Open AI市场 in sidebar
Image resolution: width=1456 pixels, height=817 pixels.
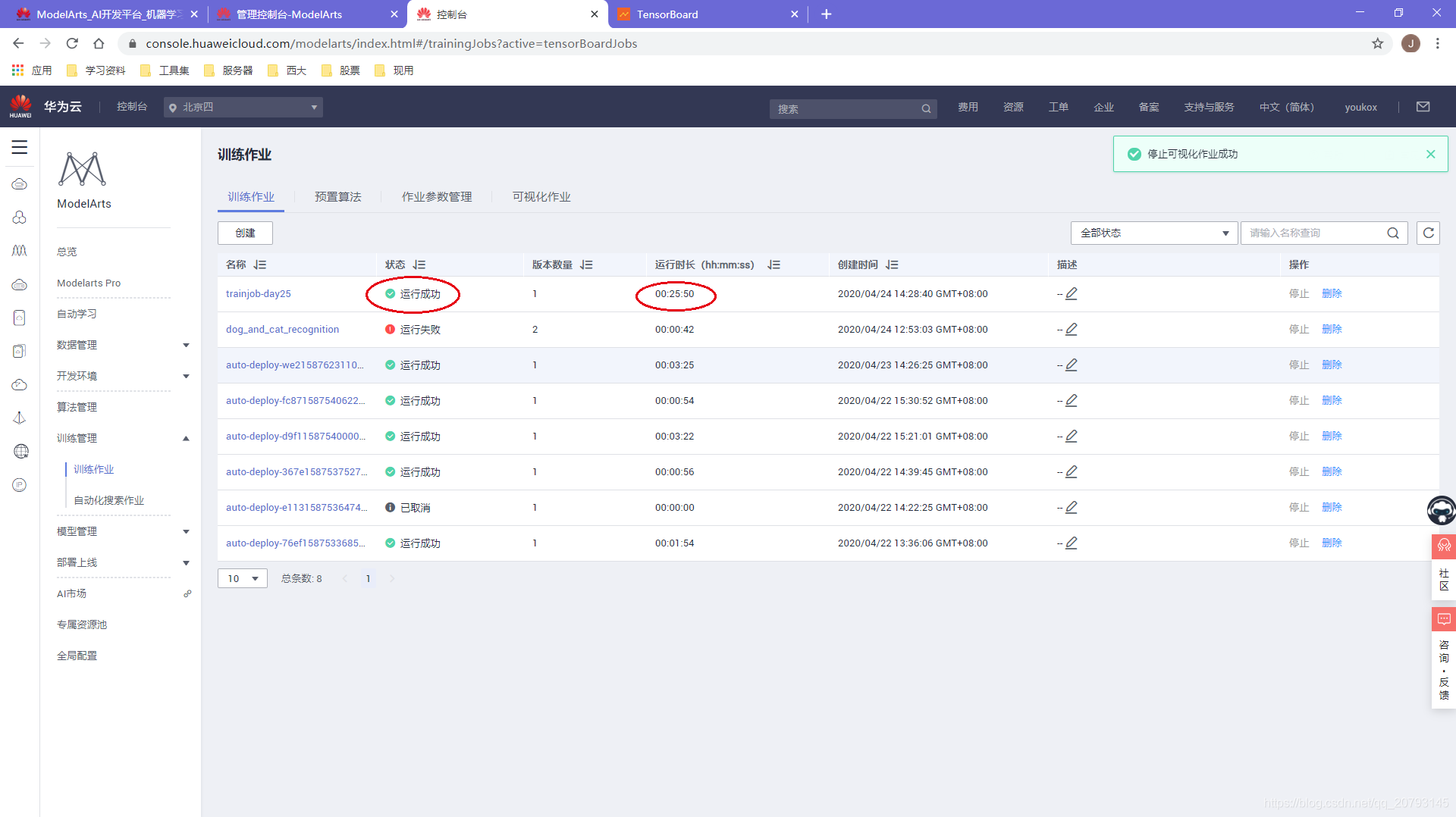click(x=71, y=593)
